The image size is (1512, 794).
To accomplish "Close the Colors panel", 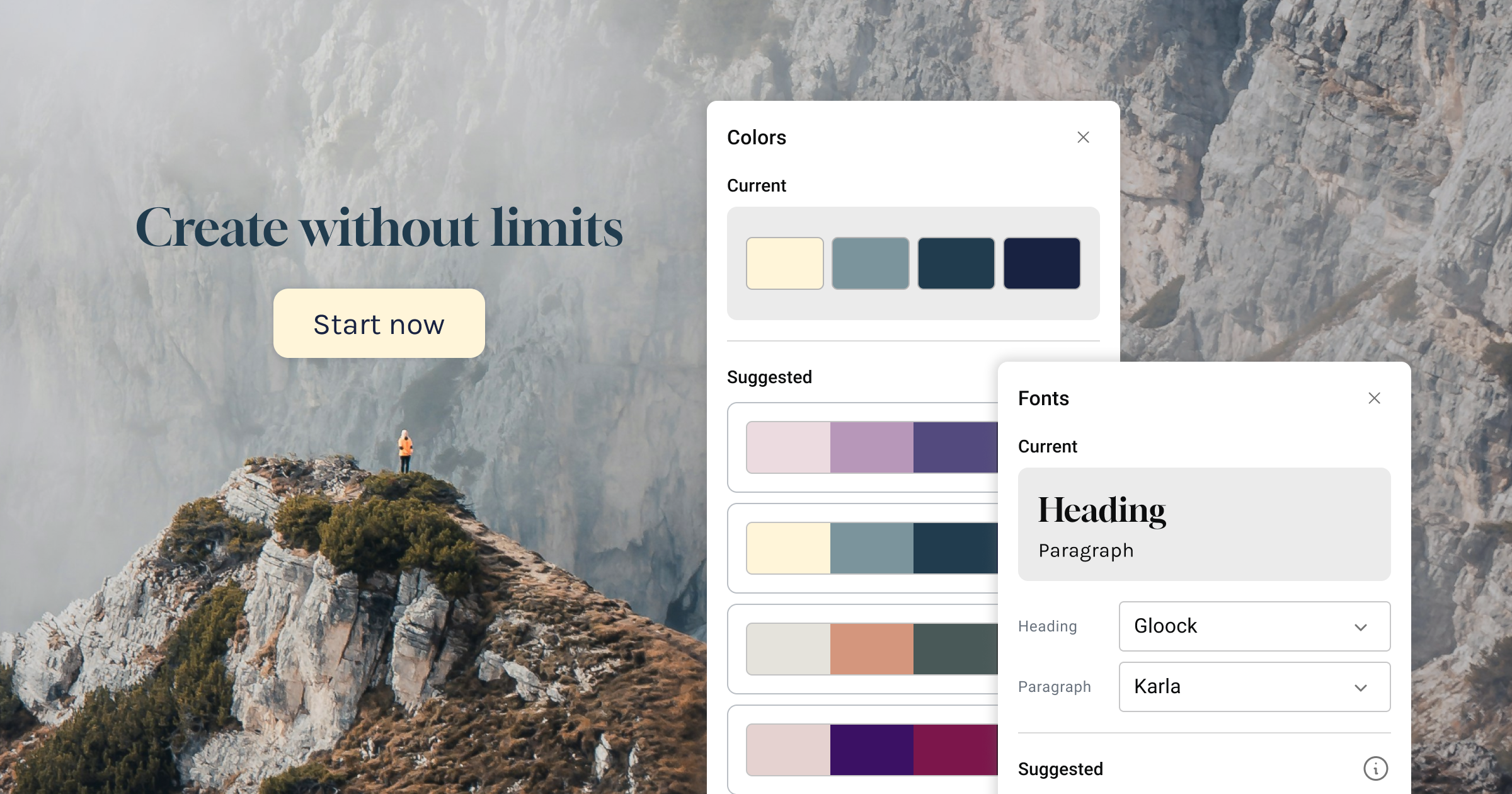I will click(1083, 137).
